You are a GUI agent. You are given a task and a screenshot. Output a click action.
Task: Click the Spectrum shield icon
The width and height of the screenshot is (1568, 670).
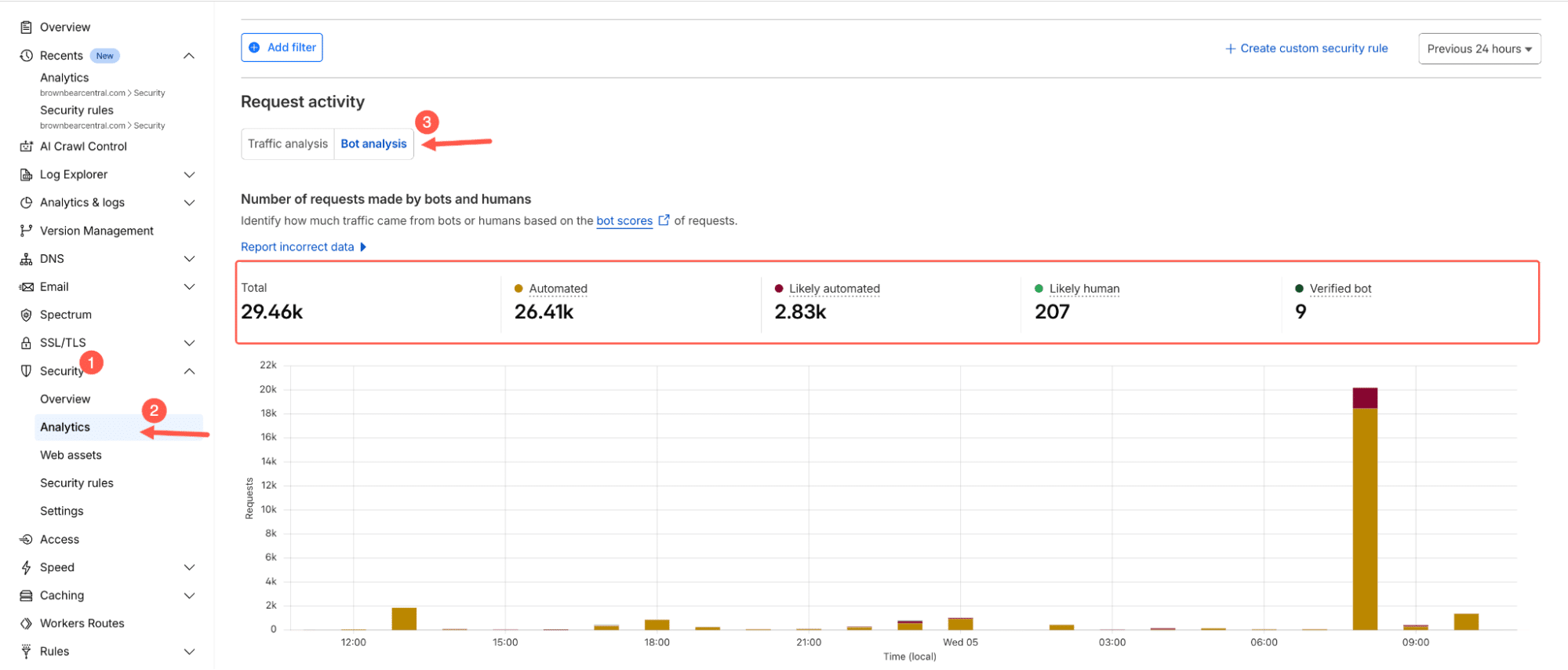26,315
